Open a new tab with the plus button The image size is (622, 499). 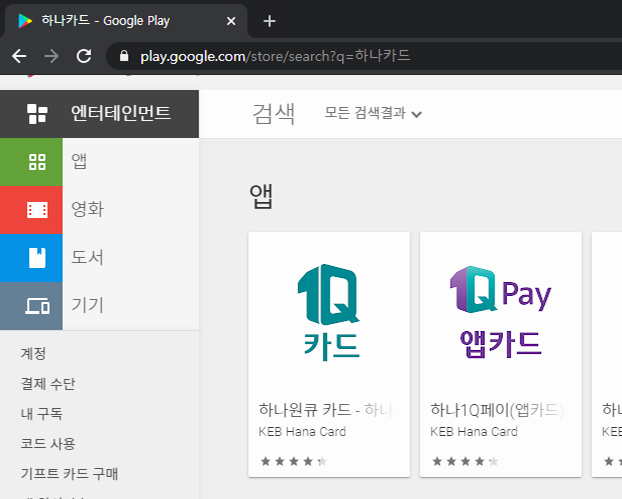point(269,21)
